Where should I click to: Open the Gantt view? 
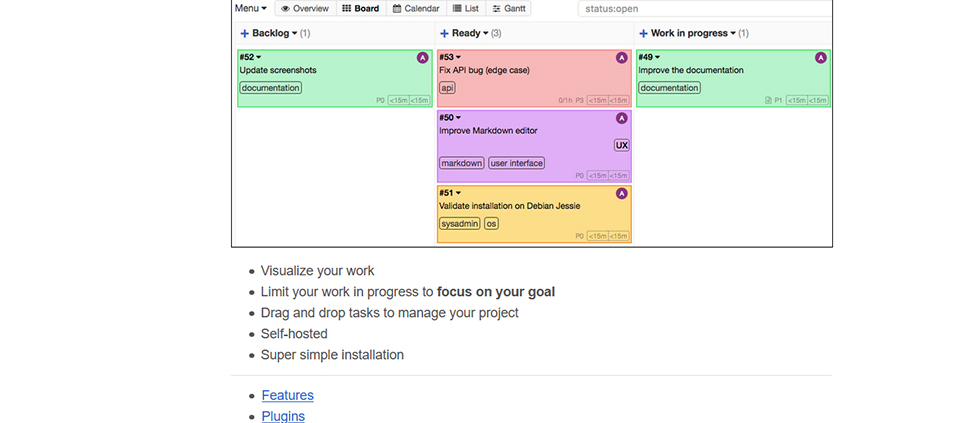[x=508, y=9]
